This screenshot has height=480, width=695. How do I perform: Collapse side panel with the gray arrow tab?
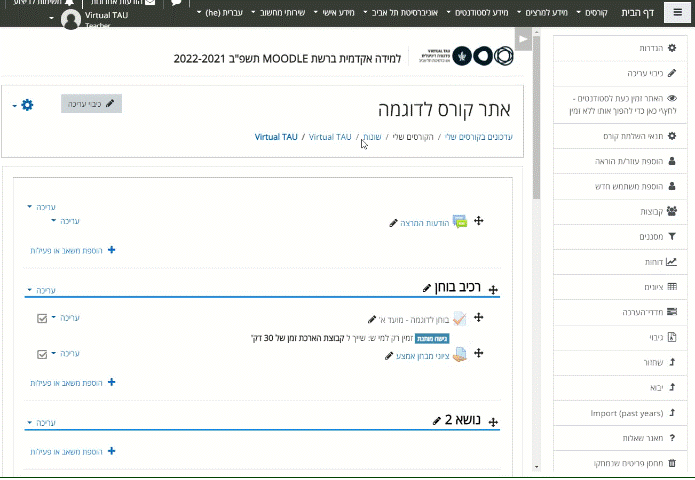pos(523,39)
